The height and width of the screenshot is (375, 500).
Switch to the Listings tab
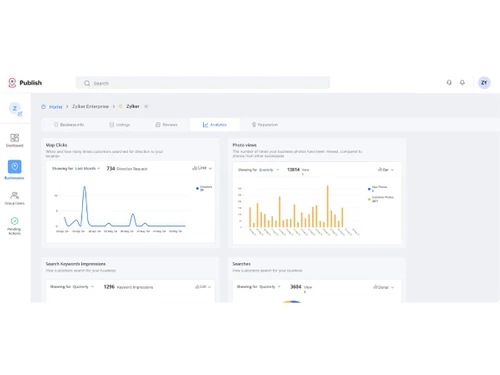[x=120, y=125]
